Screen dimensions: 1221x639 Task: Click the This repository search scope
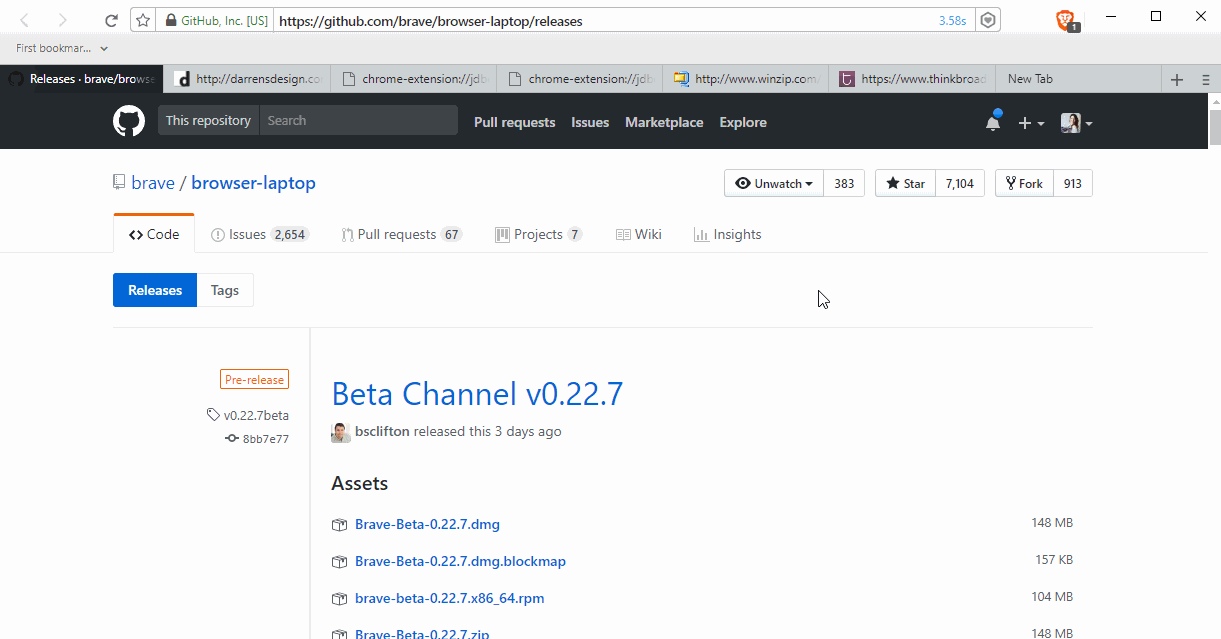208,120
